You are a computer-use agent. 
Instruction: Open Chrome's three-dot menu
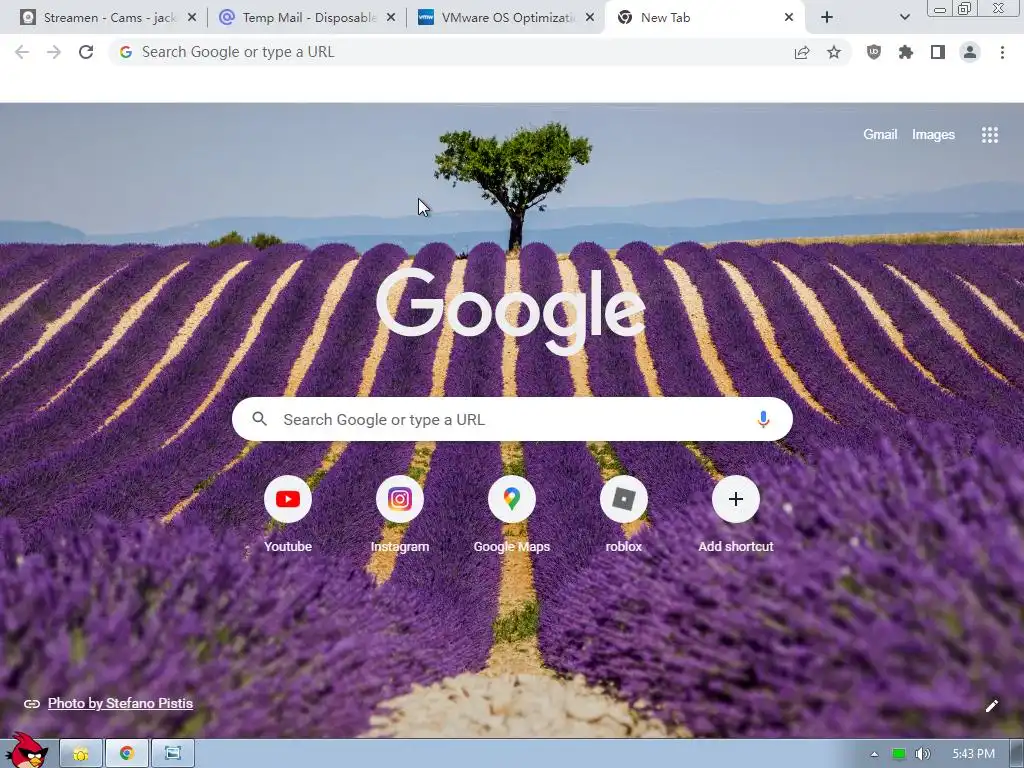[1002, 52]
